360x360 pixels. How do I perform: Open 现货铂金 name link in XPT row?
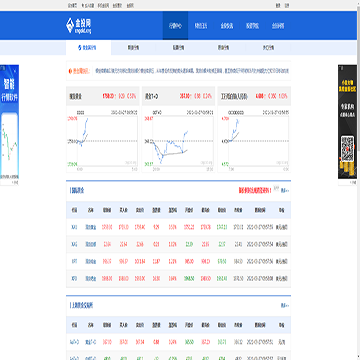tap(91, 261)
